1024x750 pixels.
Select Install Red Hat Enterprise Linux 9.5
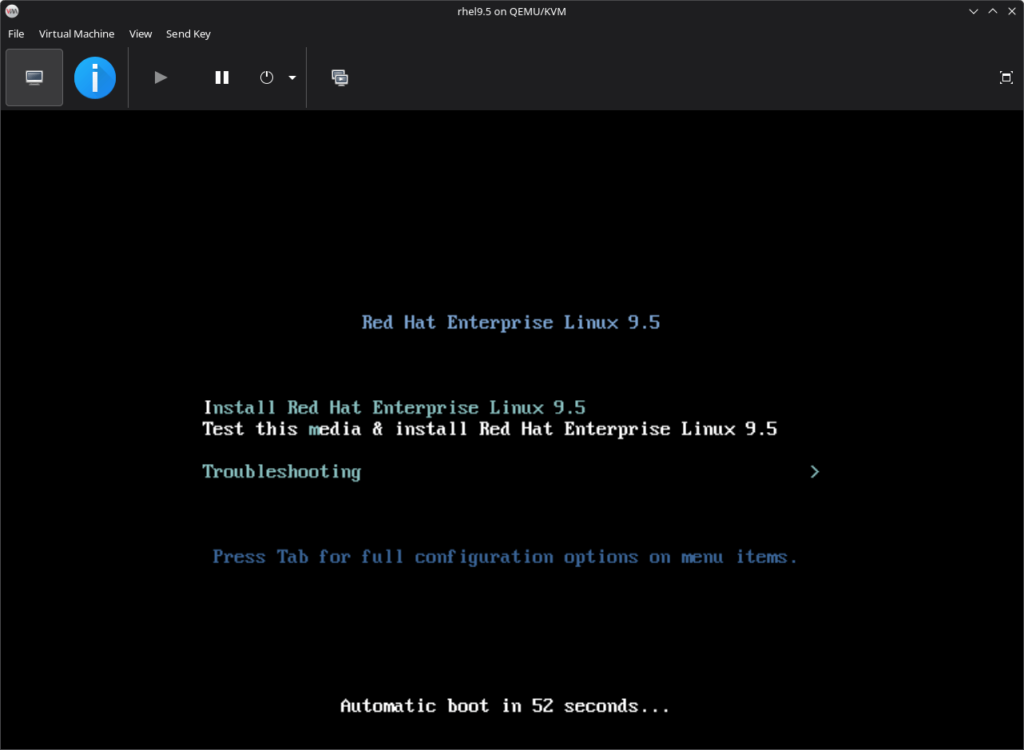[x=394, y=408]
